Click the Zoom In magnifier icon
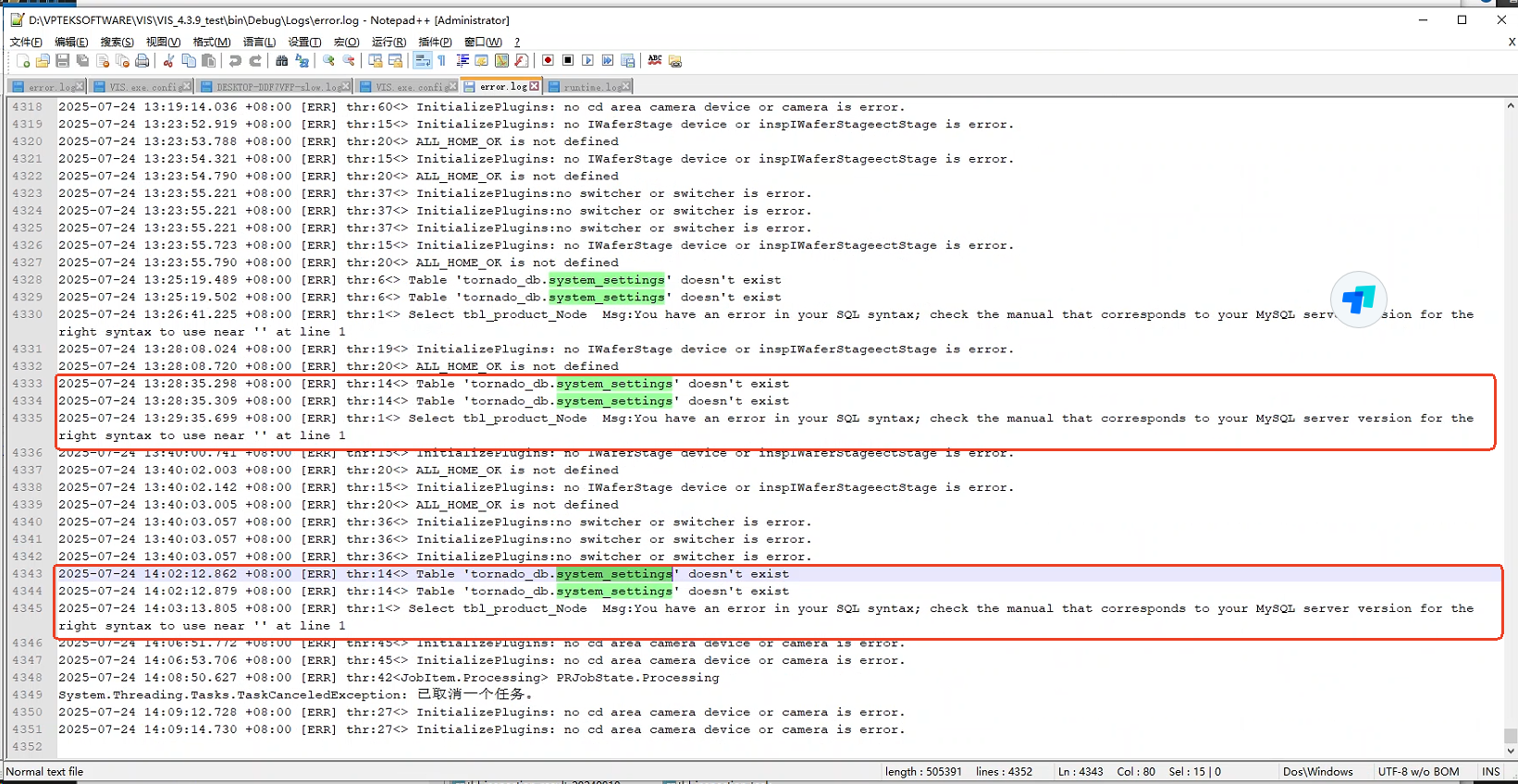 coord(328,61)
